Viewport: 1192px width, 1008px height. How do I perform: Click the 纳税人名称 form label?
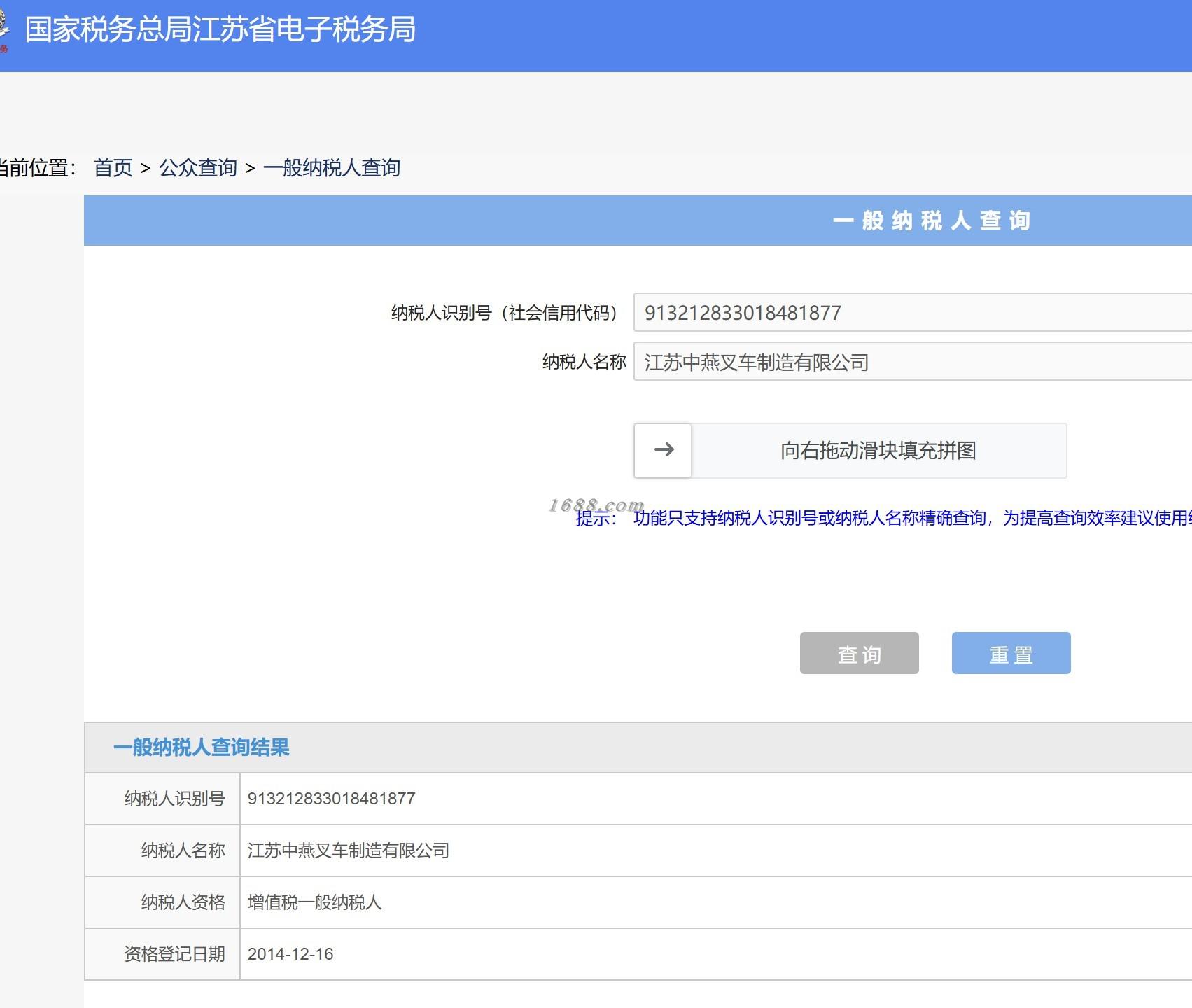click(584, 362)
